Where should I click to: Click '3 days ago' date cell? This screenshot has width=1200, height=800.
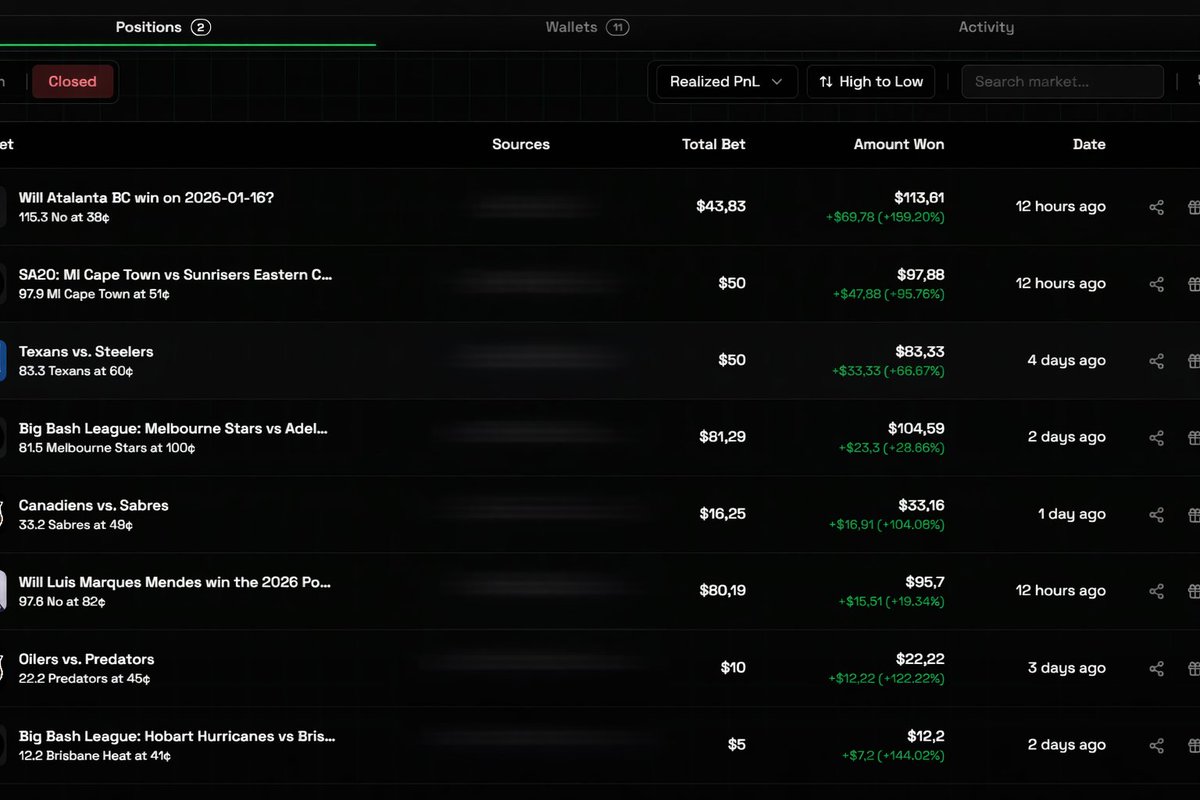[1067, 668]
